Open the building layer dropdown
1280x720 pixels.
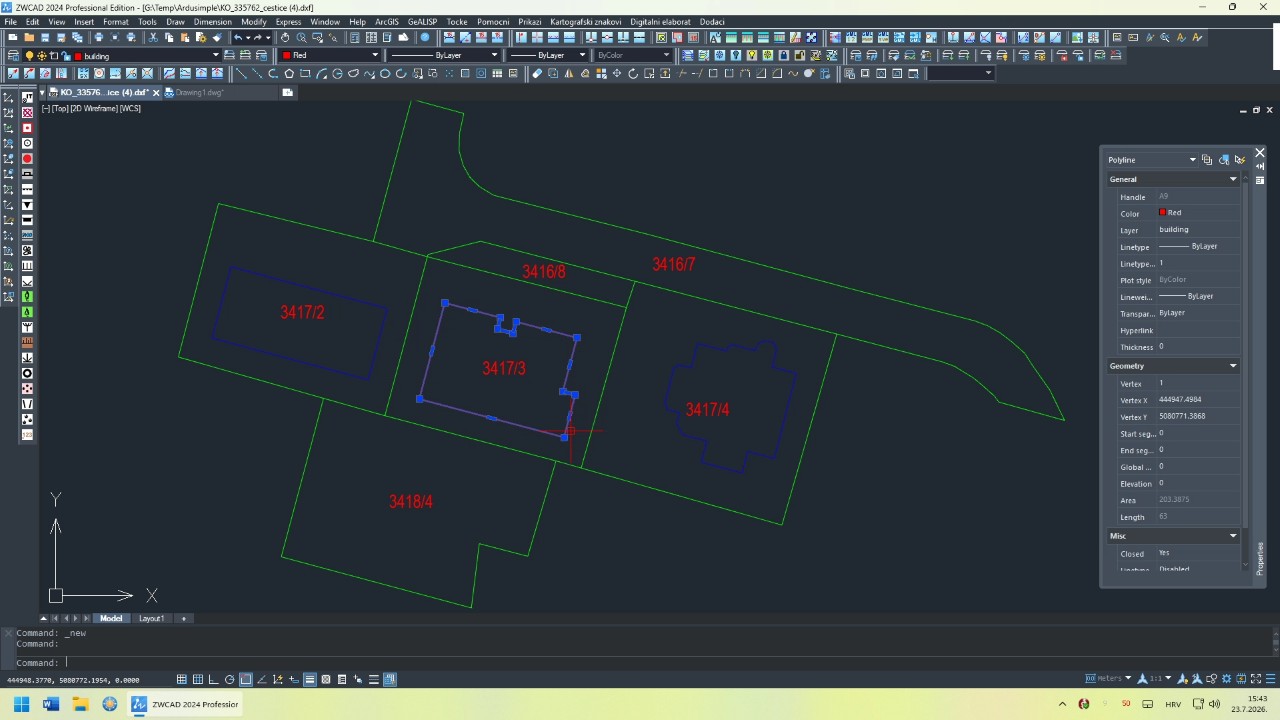click(148, 55)
